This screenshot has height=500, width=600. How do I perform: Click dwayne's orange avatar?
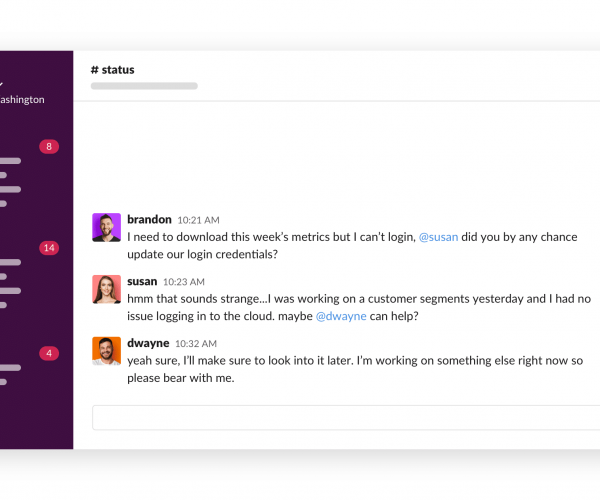click(106, 351)
